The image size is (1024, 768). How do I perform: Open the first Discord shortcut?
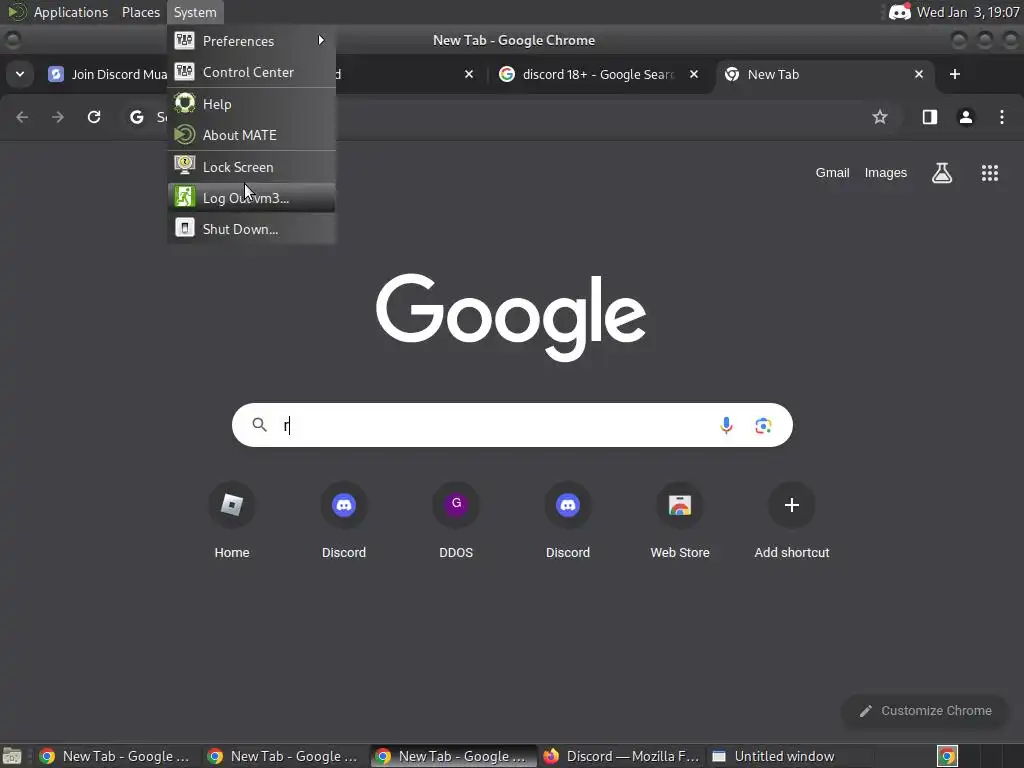point(344,521)
